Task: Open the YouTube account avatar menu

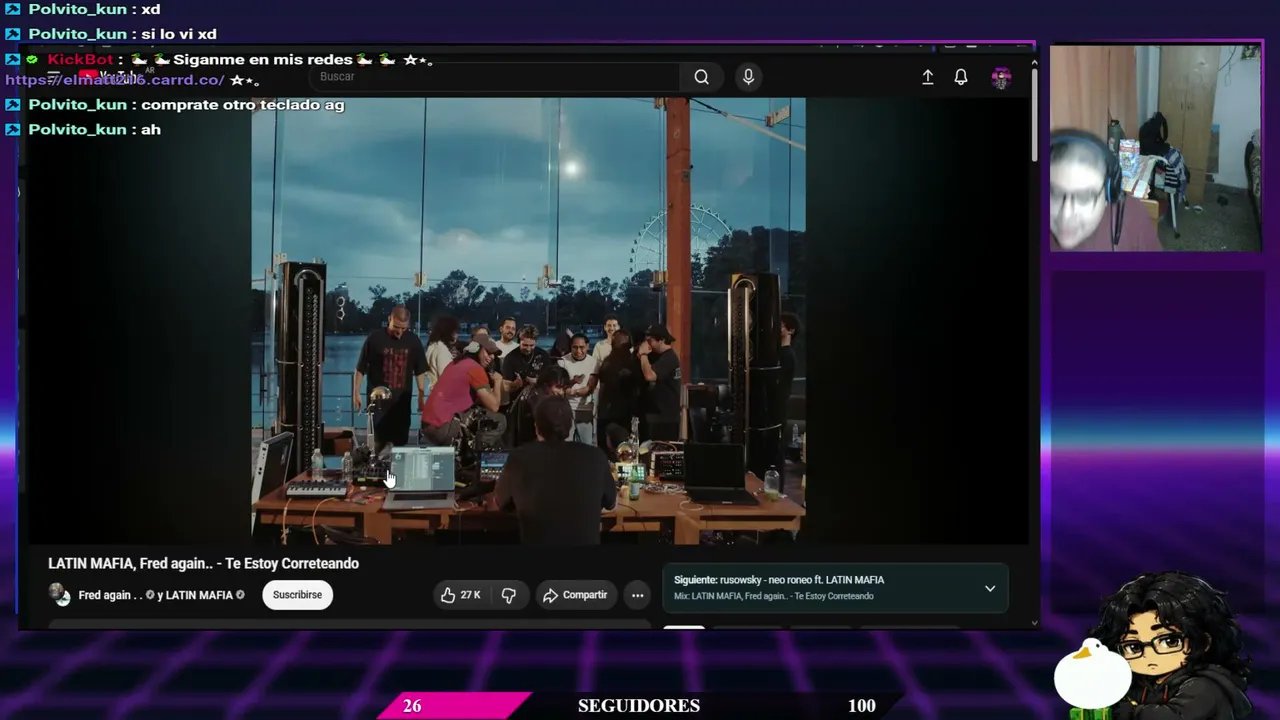Action: [1001, 78]
